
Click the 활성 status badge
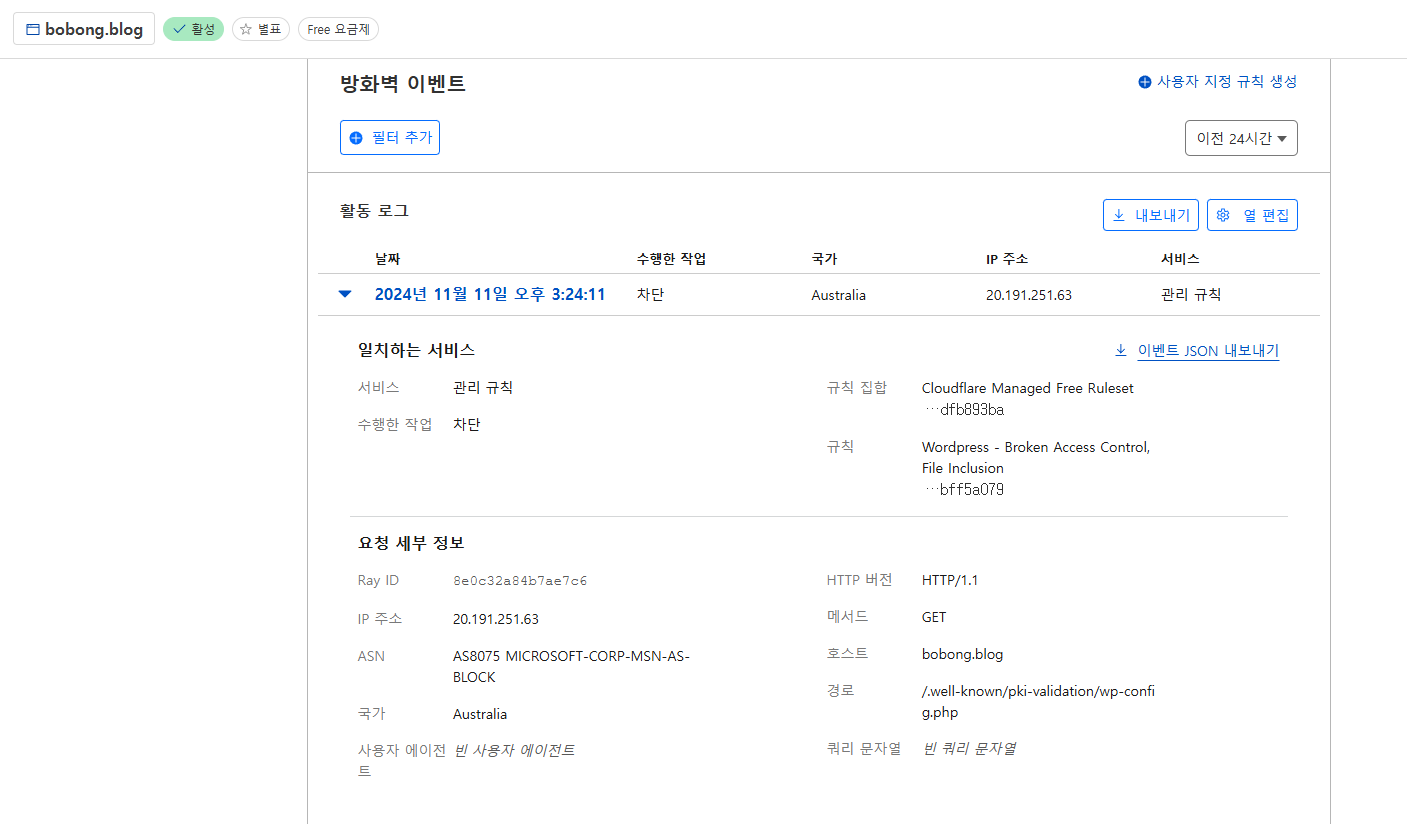click(193, 29)
